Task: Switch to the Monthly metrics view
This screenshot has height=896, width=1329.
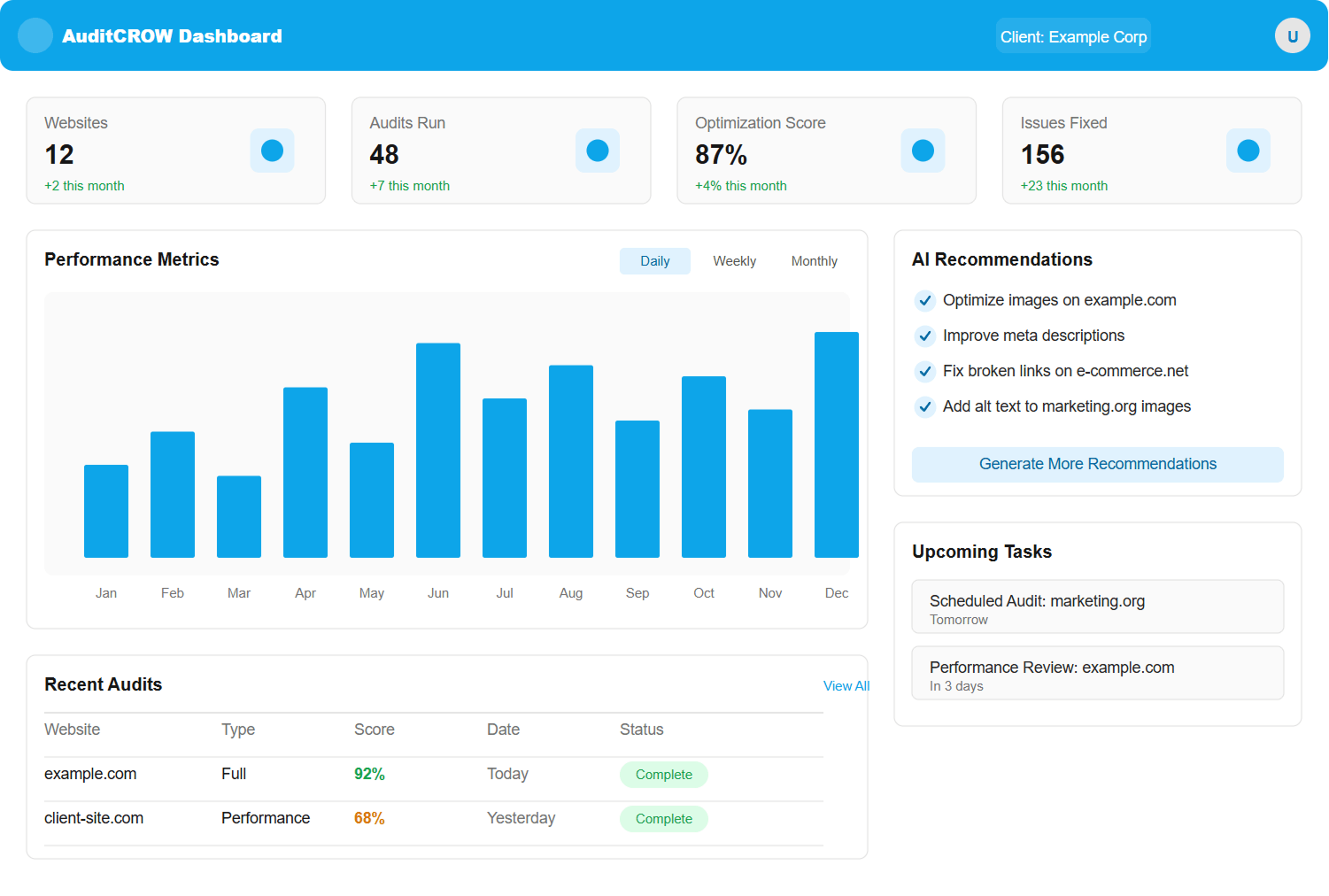Action: click(x=814, y=260)
